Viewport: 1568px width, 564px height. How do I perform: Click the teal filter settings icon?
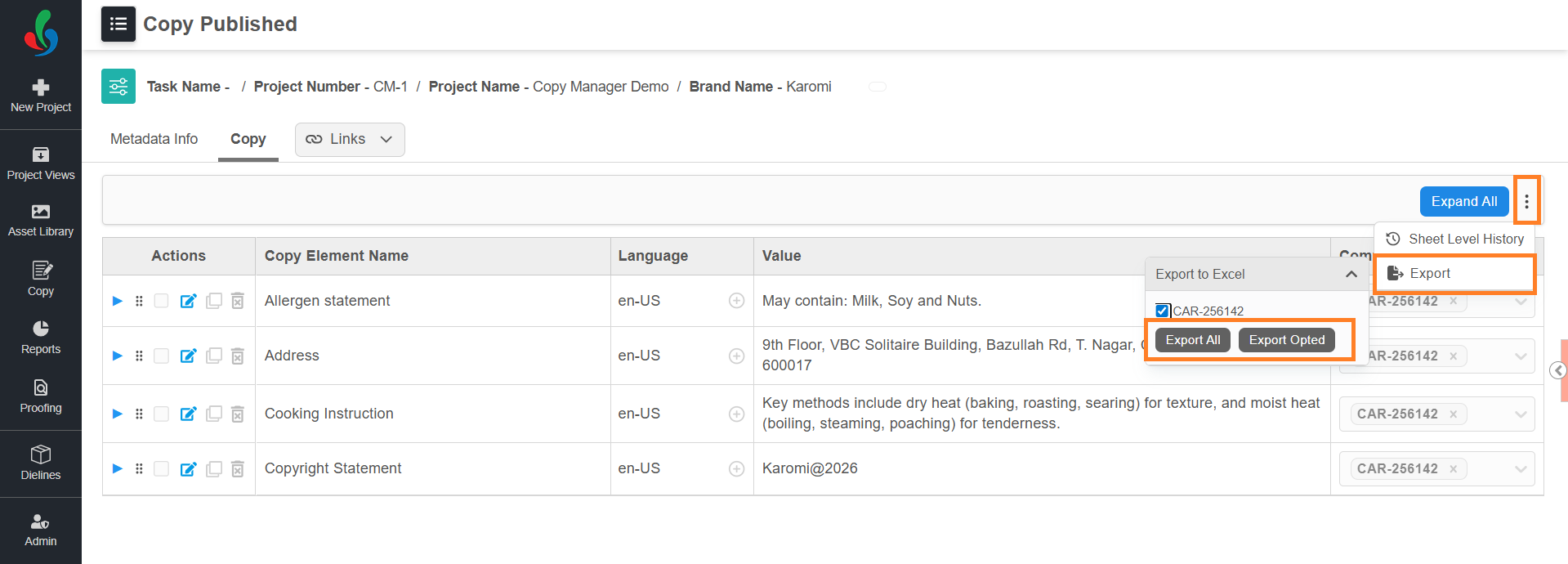118,87
